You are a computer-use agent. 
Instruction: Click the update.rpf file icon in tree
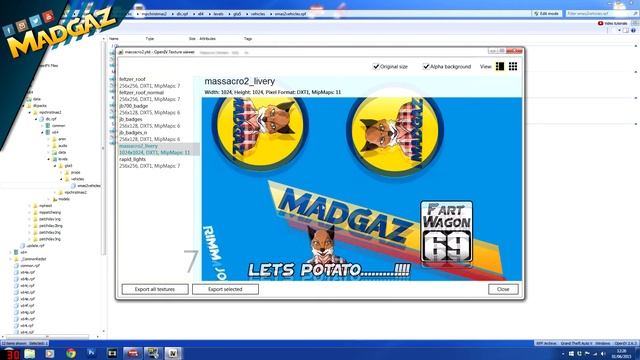click(23, 246)
